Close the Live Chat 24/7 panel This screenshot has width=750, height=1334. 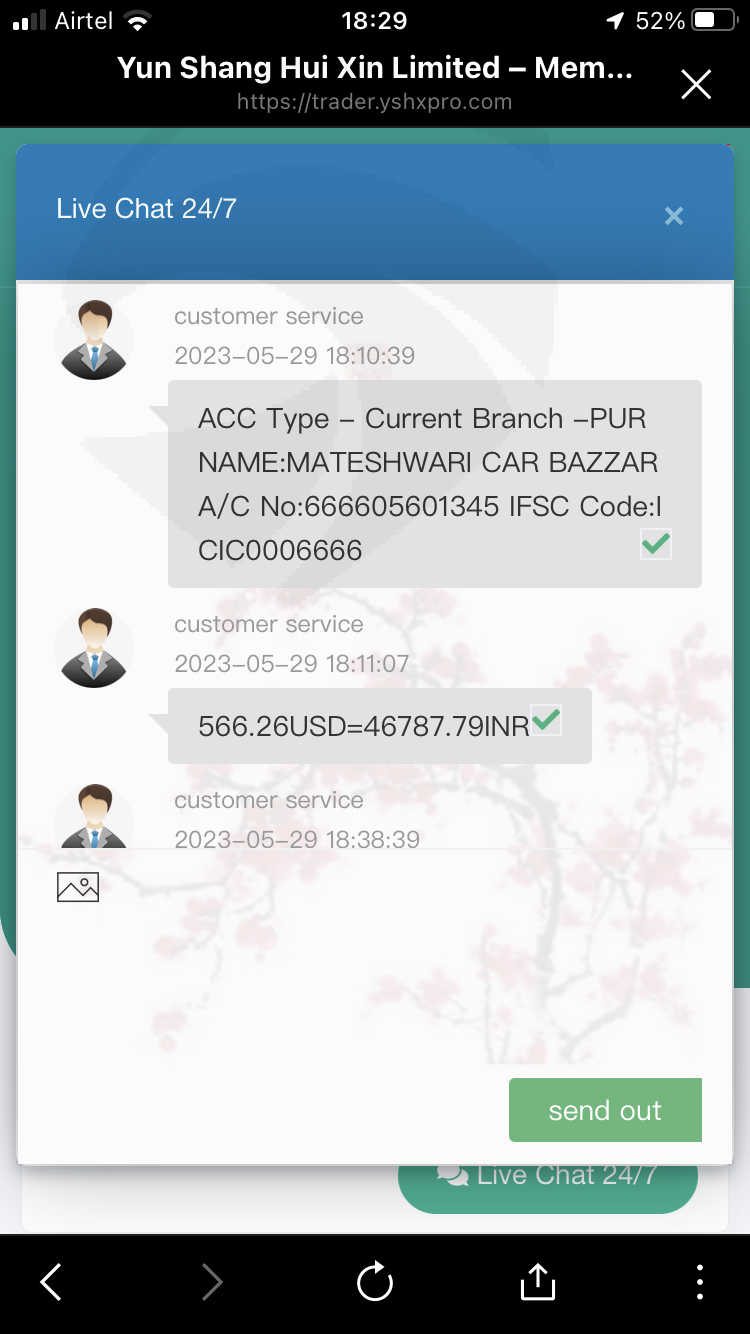point(674,216)
